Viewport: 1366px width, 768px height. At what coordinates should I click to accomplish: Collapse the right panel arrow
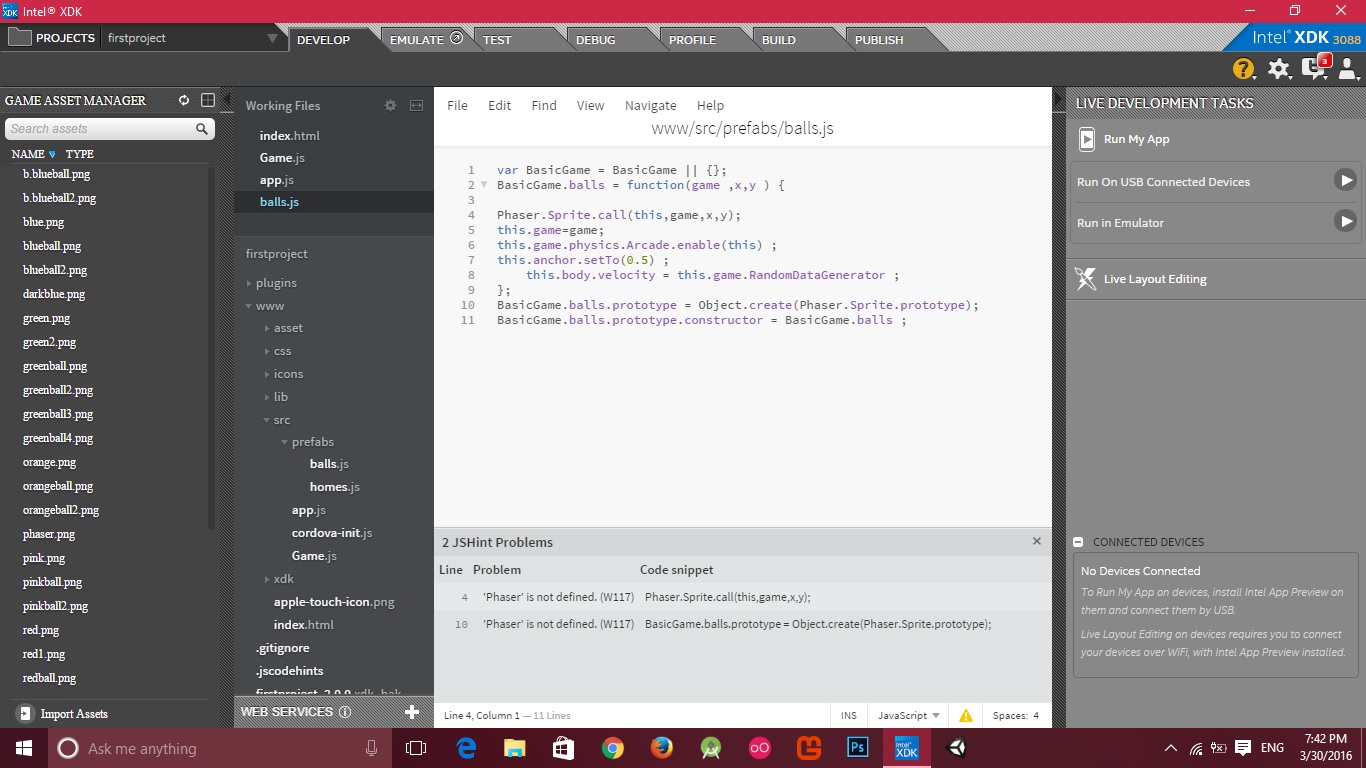click(1059, 99)
